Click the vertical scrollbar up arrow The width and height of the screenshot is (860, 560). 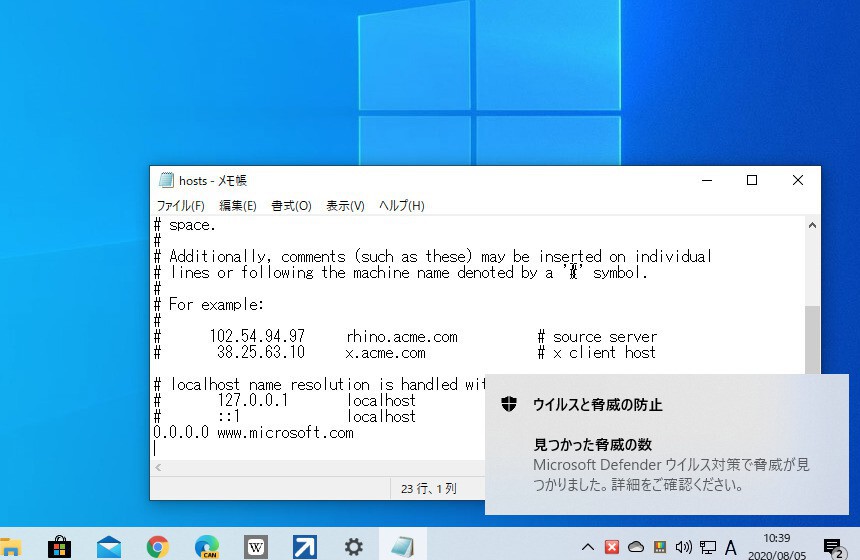[812, 225]
